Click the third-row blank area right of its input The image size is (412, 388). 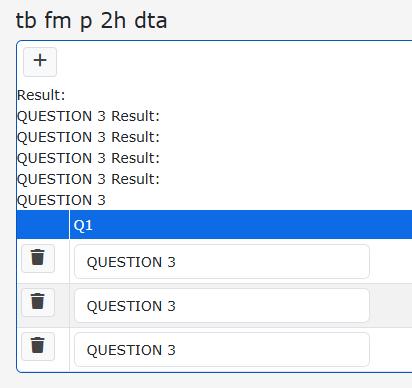[x=391, y=350]
